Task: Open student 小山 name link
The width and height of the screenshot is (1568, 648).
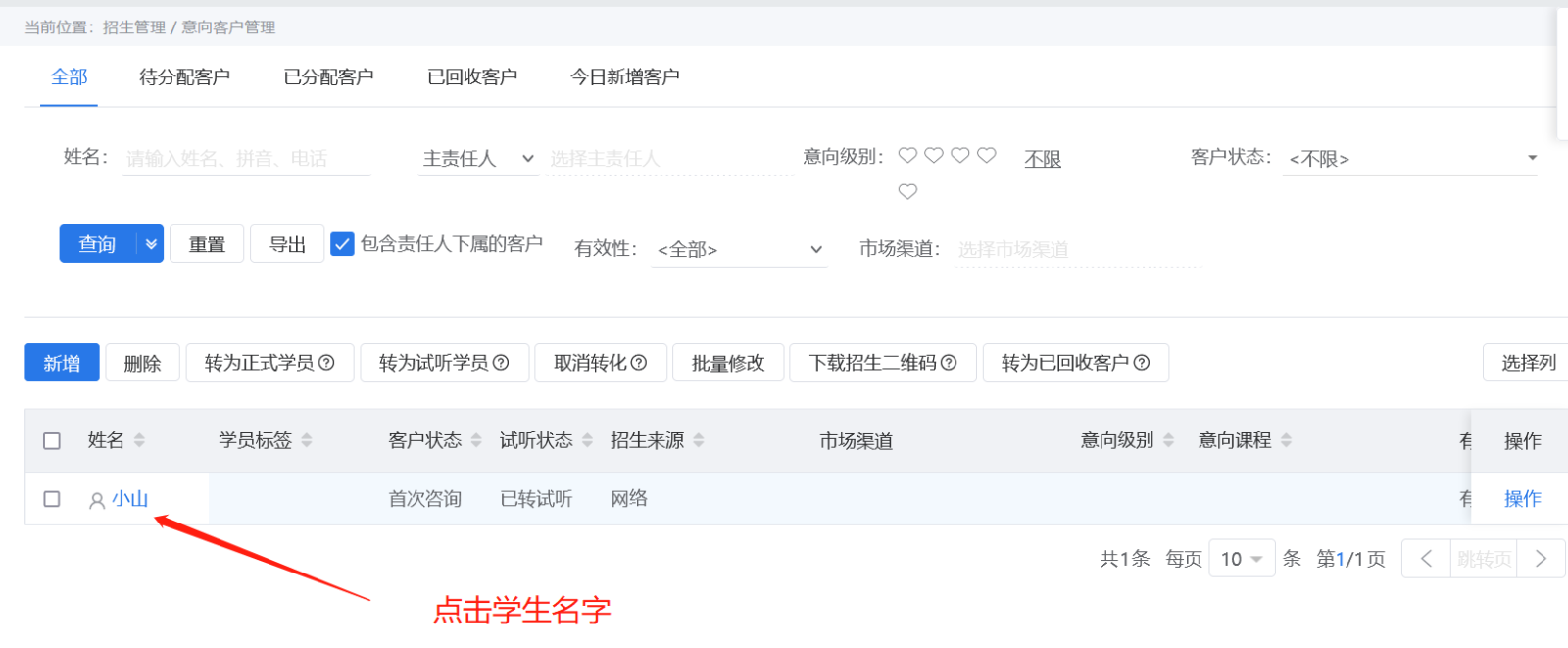Action: point(130,499)
